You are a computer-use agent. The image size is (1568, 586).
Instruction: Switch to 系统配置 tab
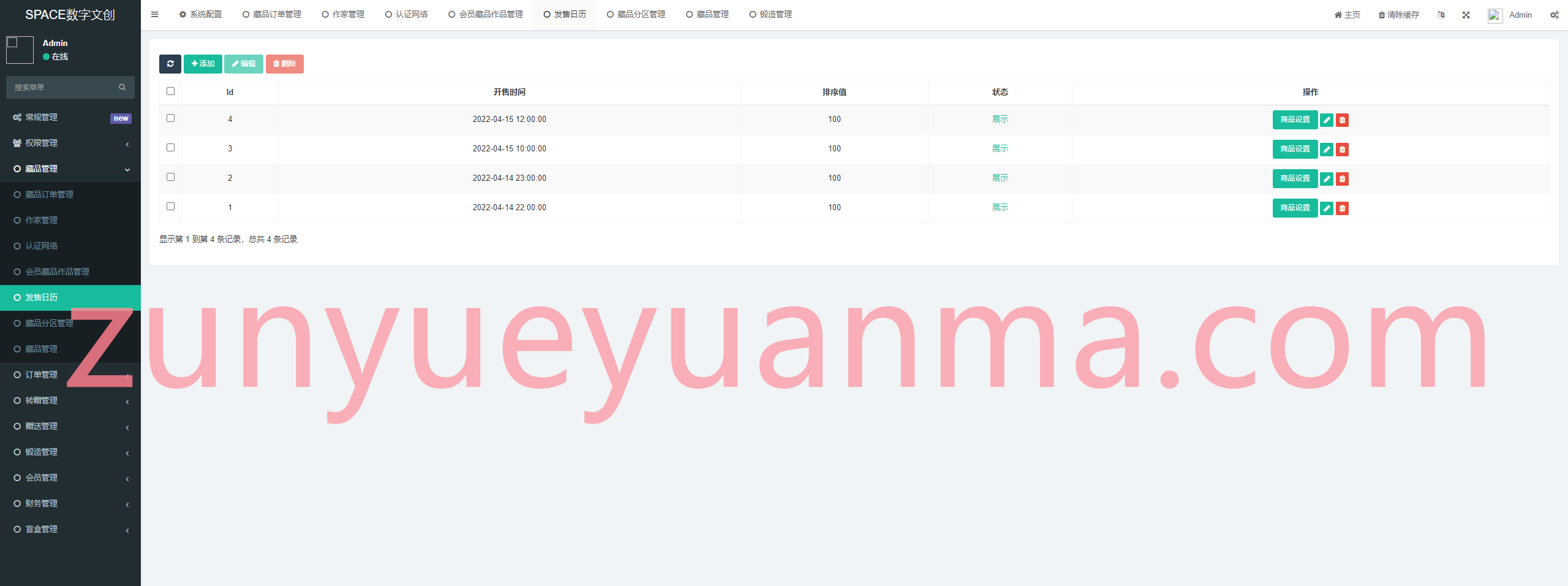click(200, 15)
